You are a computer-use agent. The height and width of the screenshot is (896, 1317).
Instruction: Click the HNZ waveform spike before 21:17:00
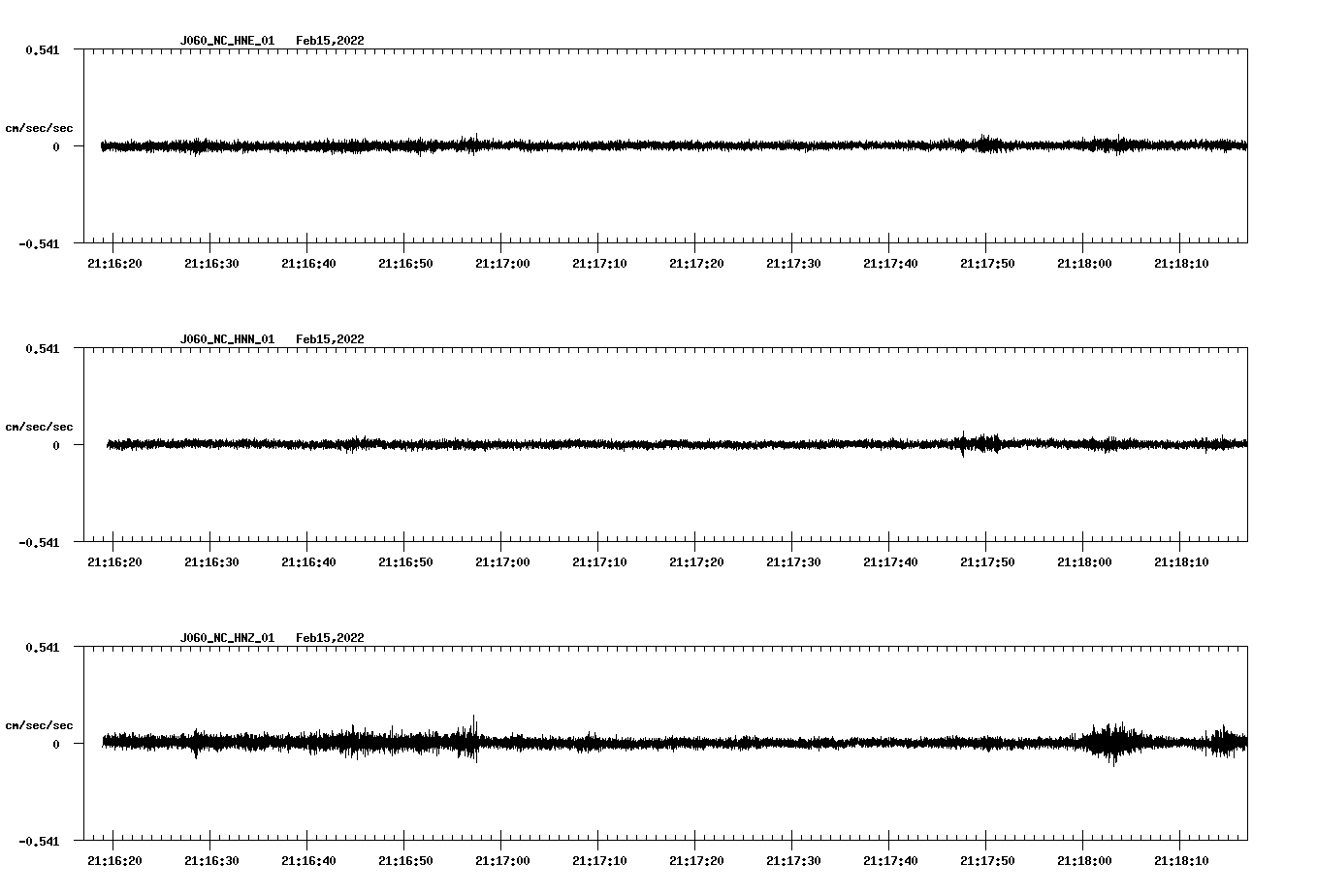pyautogui.click(x=474, y=739)
